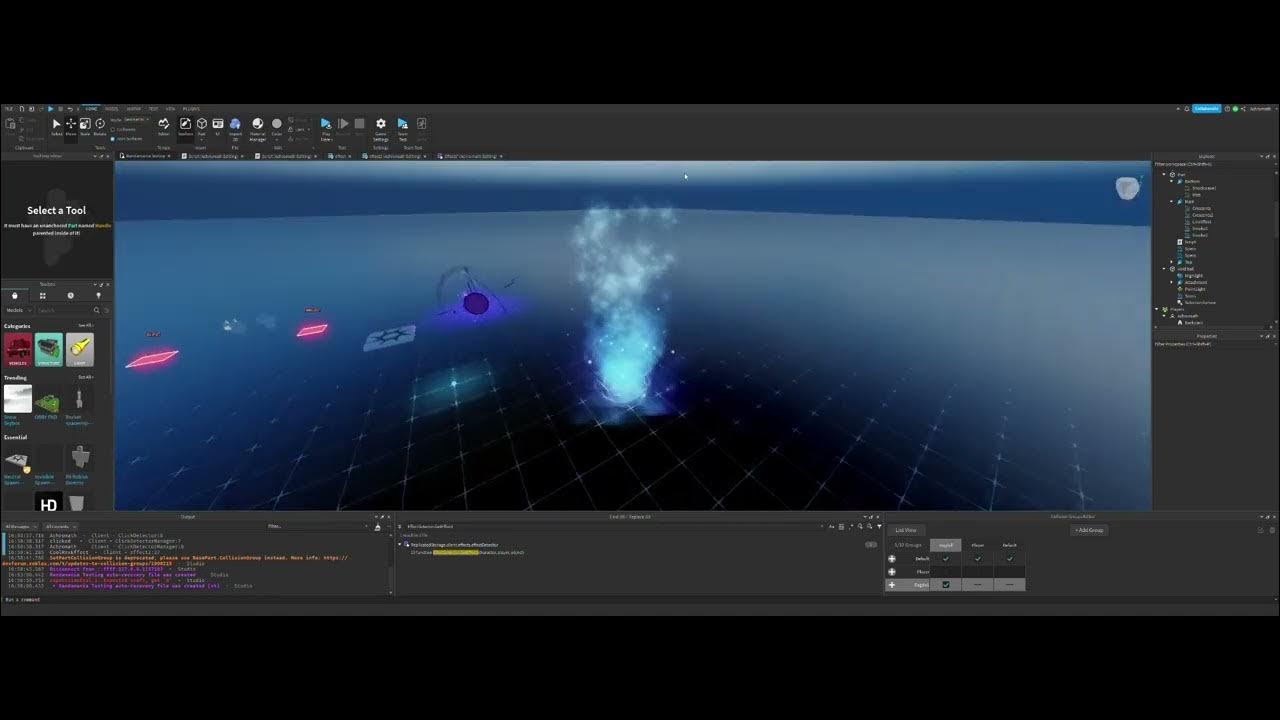Open the FILE menu

[9, 109]
